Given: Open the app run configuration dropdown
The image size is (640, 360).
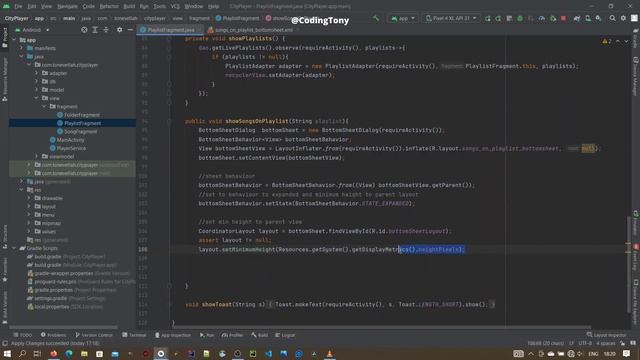Looking at the screenshot, I should [x=403, y=18].
